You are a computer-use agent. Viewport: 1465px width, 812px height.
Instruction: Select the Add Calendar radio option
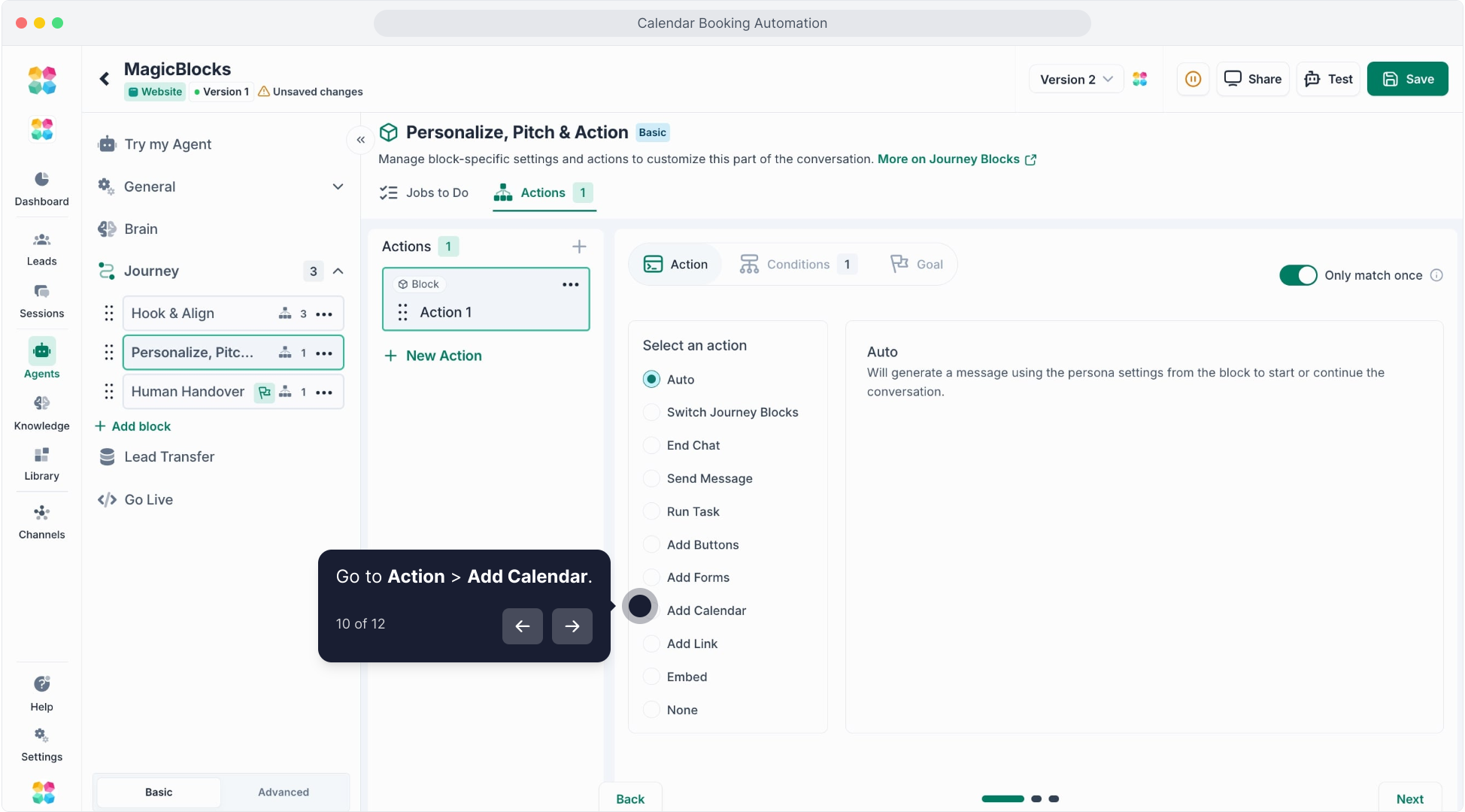tap(651, 611)
